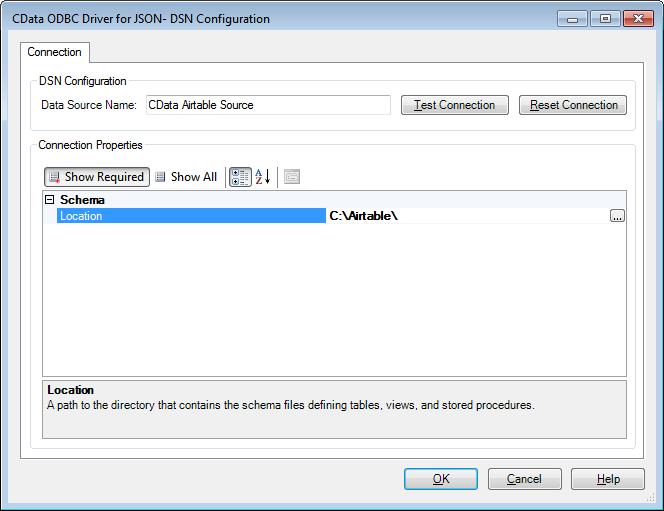Toggle Show Required properties filter
The image size is (664, 511).
(x=97, y=177)
